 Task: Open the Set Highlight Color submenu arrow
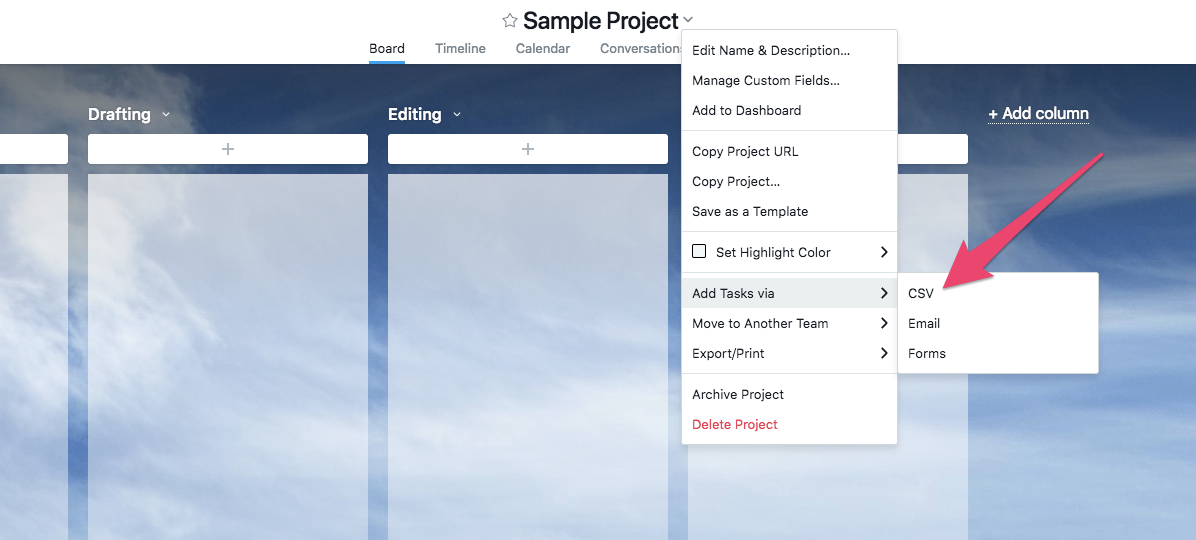(884, 252)
